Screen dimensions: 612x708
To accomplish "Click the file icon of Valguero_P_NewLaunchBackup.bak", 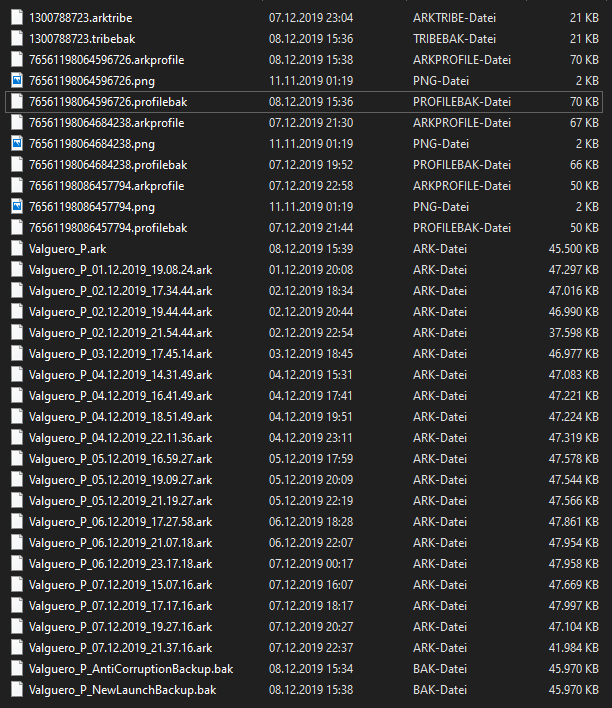I will [16, 689].
